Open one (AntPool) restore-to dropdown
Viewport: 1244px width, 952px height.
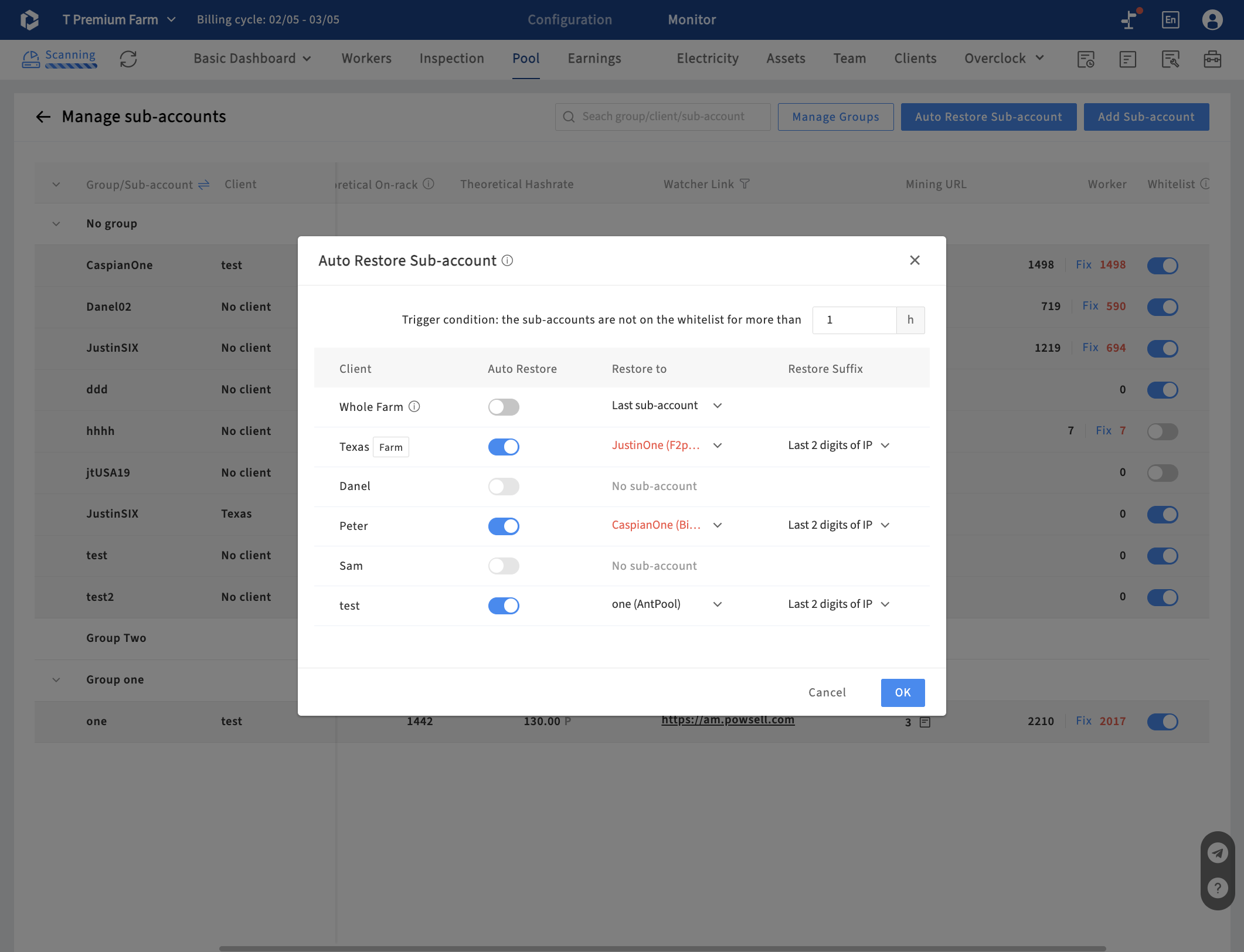tap(667, 604)
